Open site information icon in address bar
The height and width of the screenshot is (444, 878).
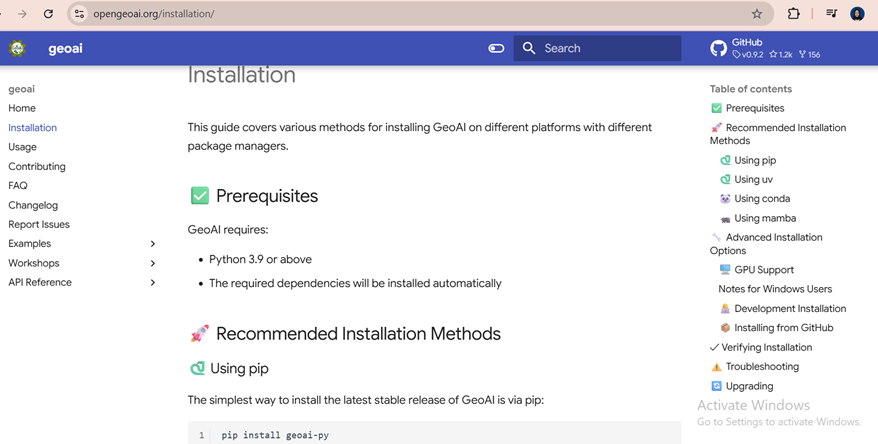pyautogui.click(x=80, y=13)
